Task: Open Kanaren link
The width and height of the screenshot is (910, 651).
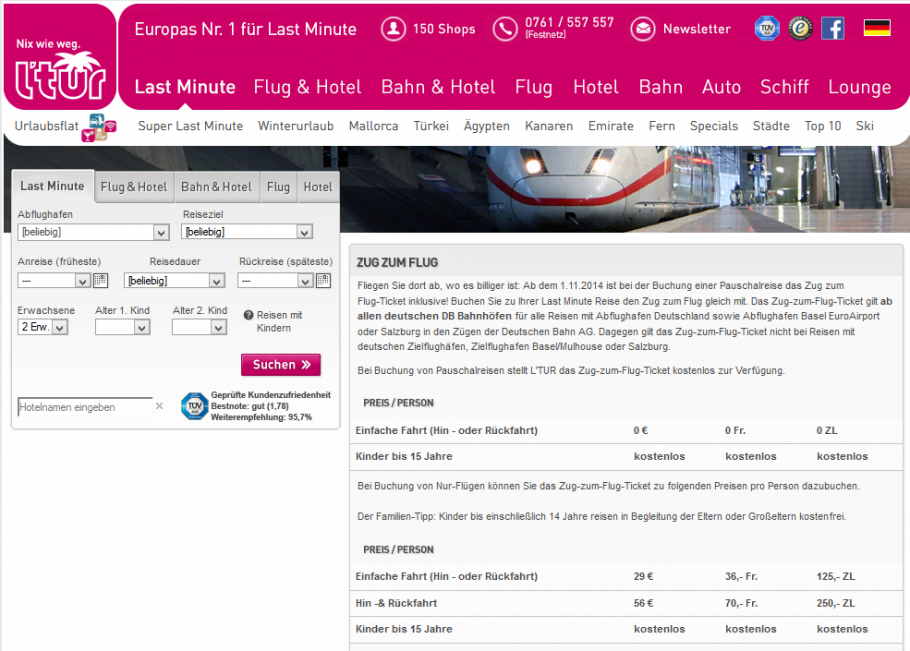Action: (549, 126)
